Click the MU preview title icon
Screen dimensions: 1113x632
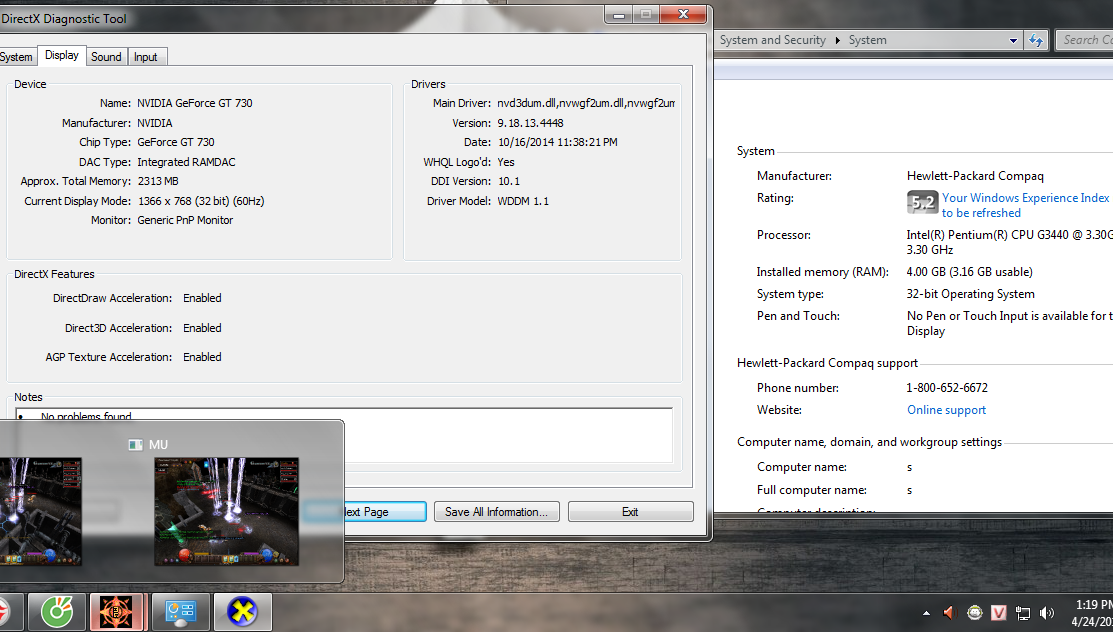coord(135,445)
